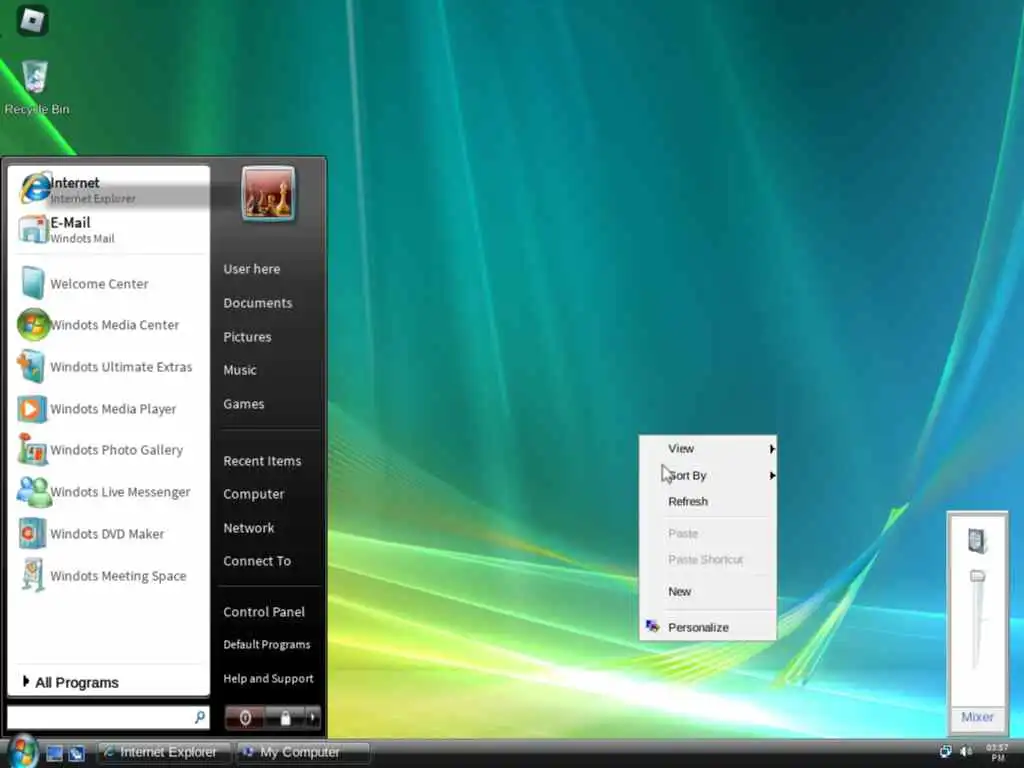The image size is (1024, 768).
Task: Open Control Panel from Start menu
Action: pyautogui.click(x=264, y=612)
